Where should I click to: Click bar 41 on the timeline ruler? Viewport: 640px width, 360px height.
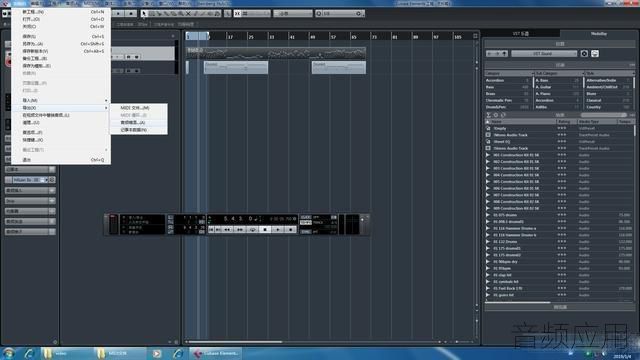[292, 37]
